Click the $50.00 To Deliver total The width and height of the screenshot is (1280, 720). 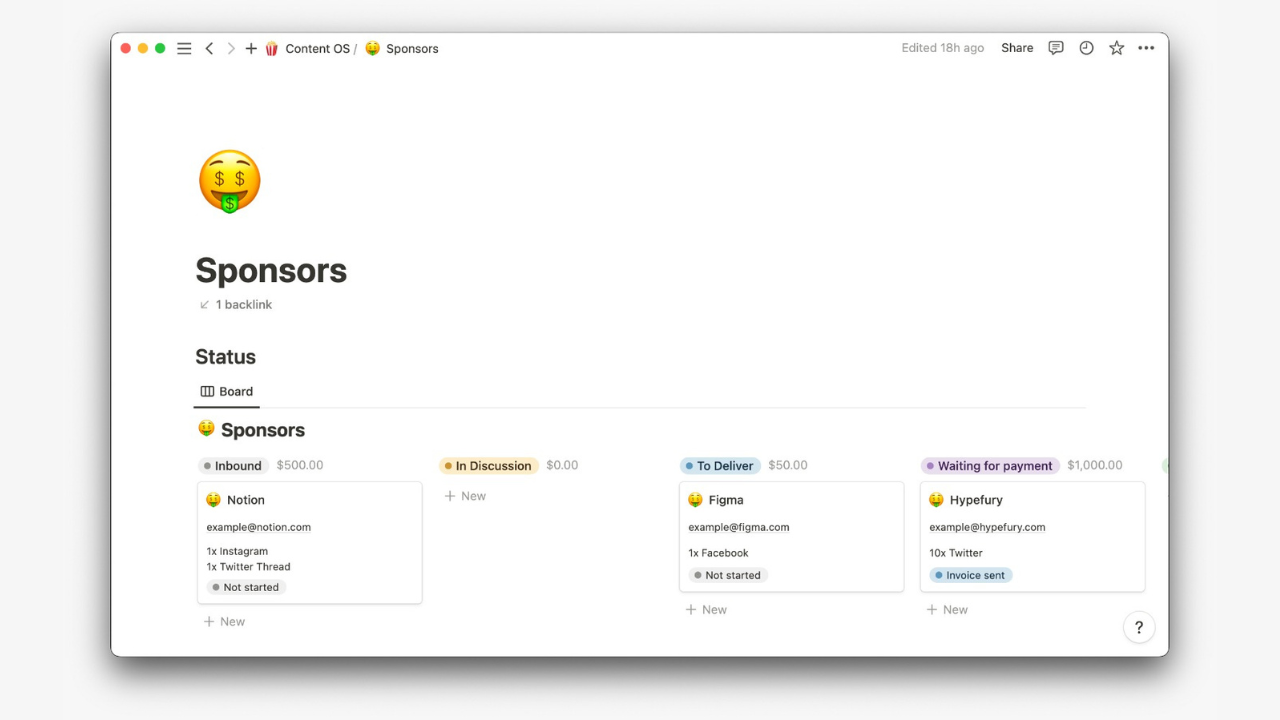(788, 466)
